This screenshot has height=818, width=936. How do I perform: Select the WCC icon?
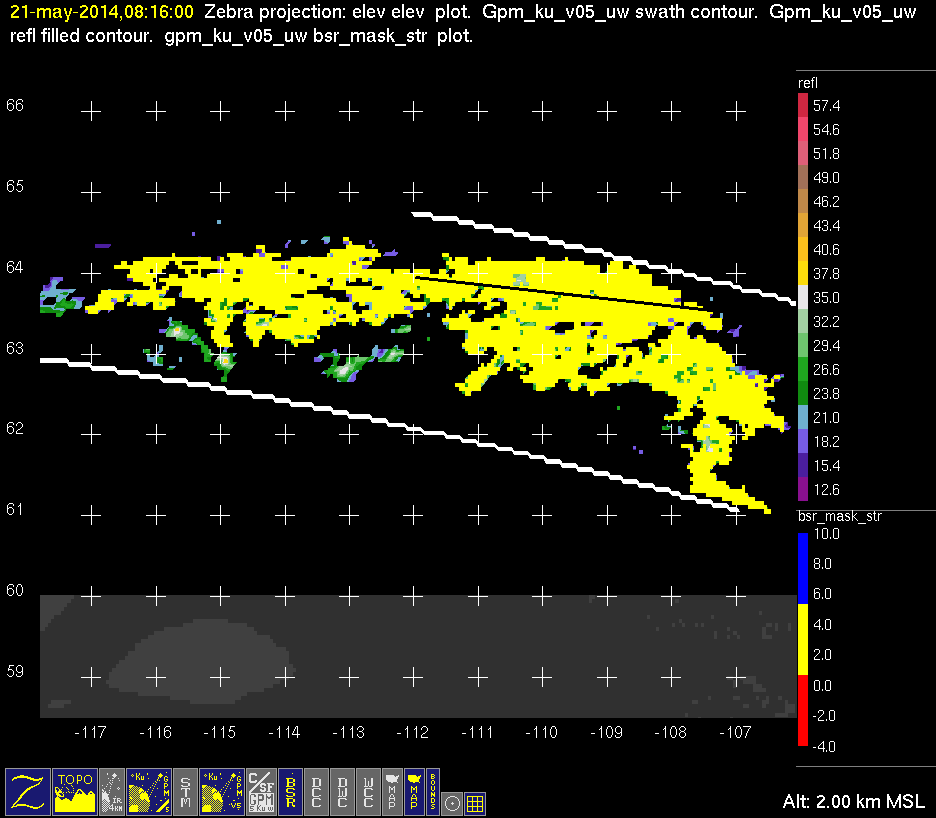368,790
